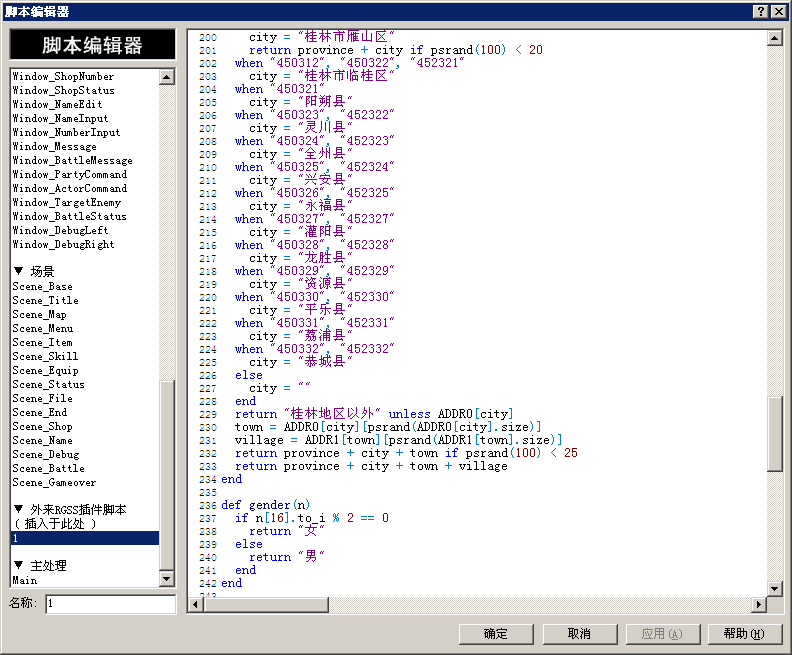This screenshot has height=655, width=792.
Task: Select the Scene_Map script
Action: [x=85, y=315]
